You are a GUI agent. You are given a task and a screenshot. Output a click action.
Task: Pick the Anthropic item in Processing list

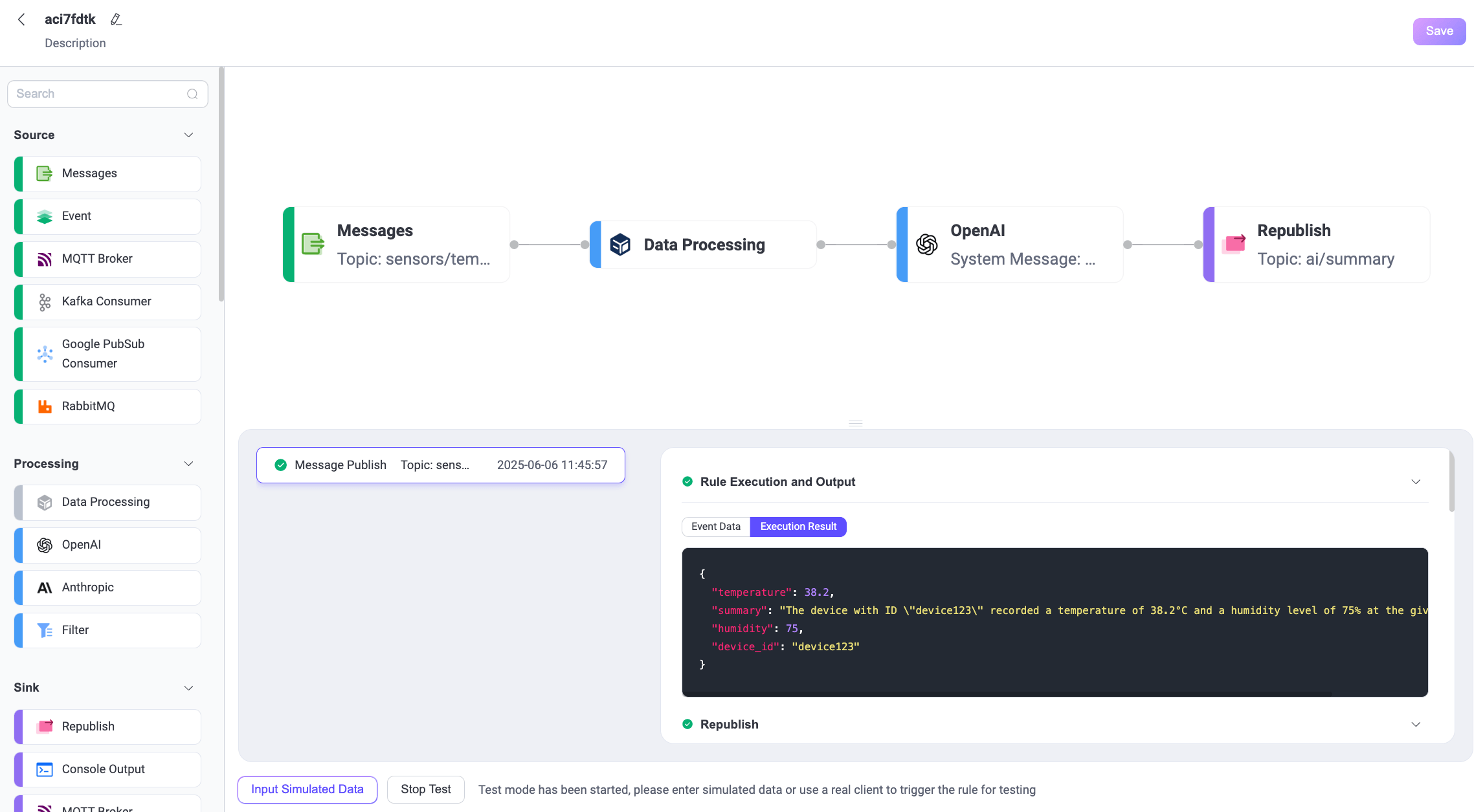[x=107, y=587]
